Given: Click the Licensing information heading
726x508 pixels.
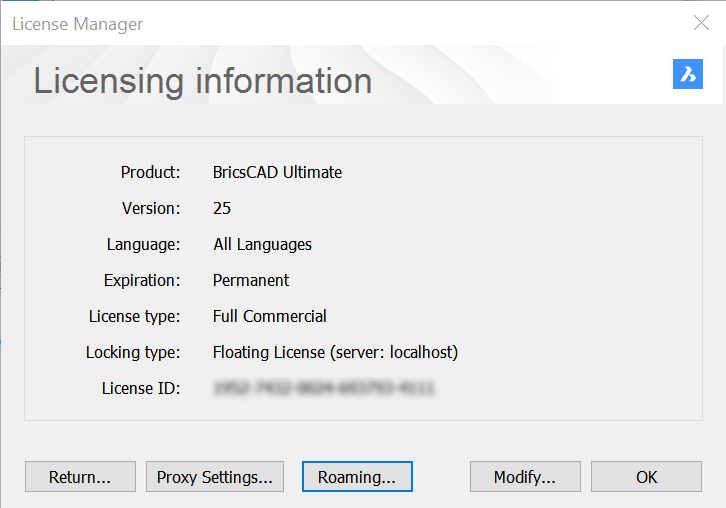Looking at the screenshot, I should [203, 81].
